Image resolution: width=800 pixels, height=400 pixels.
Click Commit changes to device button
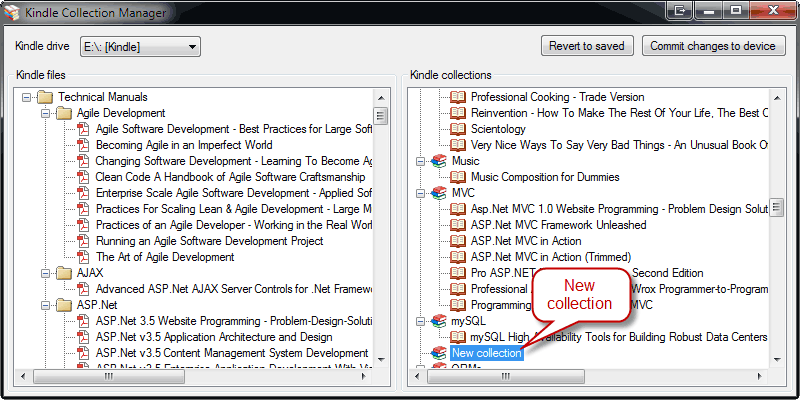pos(713,46)
